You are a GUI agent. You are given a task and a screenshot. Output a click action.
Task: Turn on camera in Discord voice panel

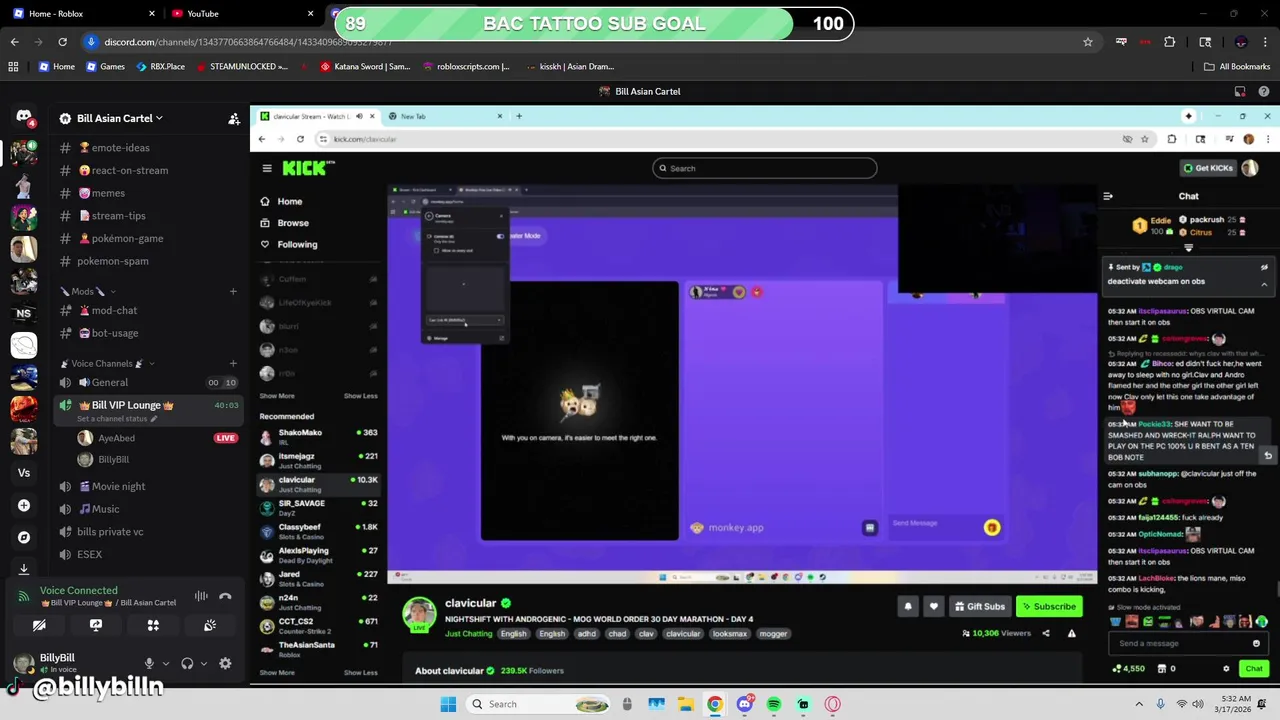point(39,625)
